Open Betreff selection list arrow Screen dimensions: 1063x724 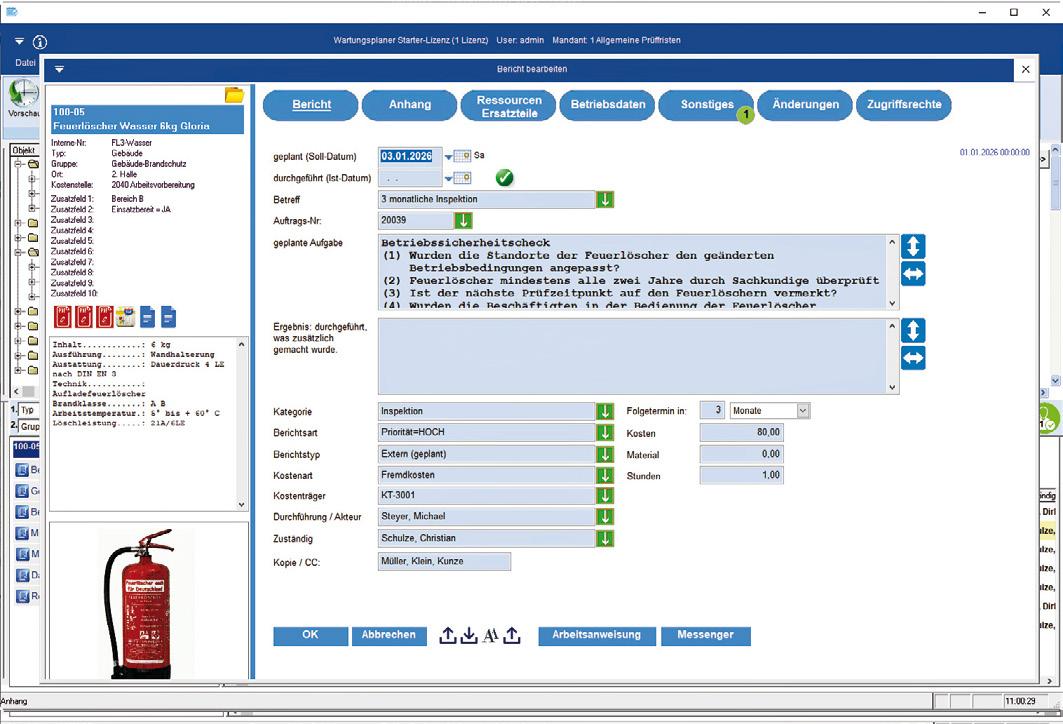tap(605, 199)
